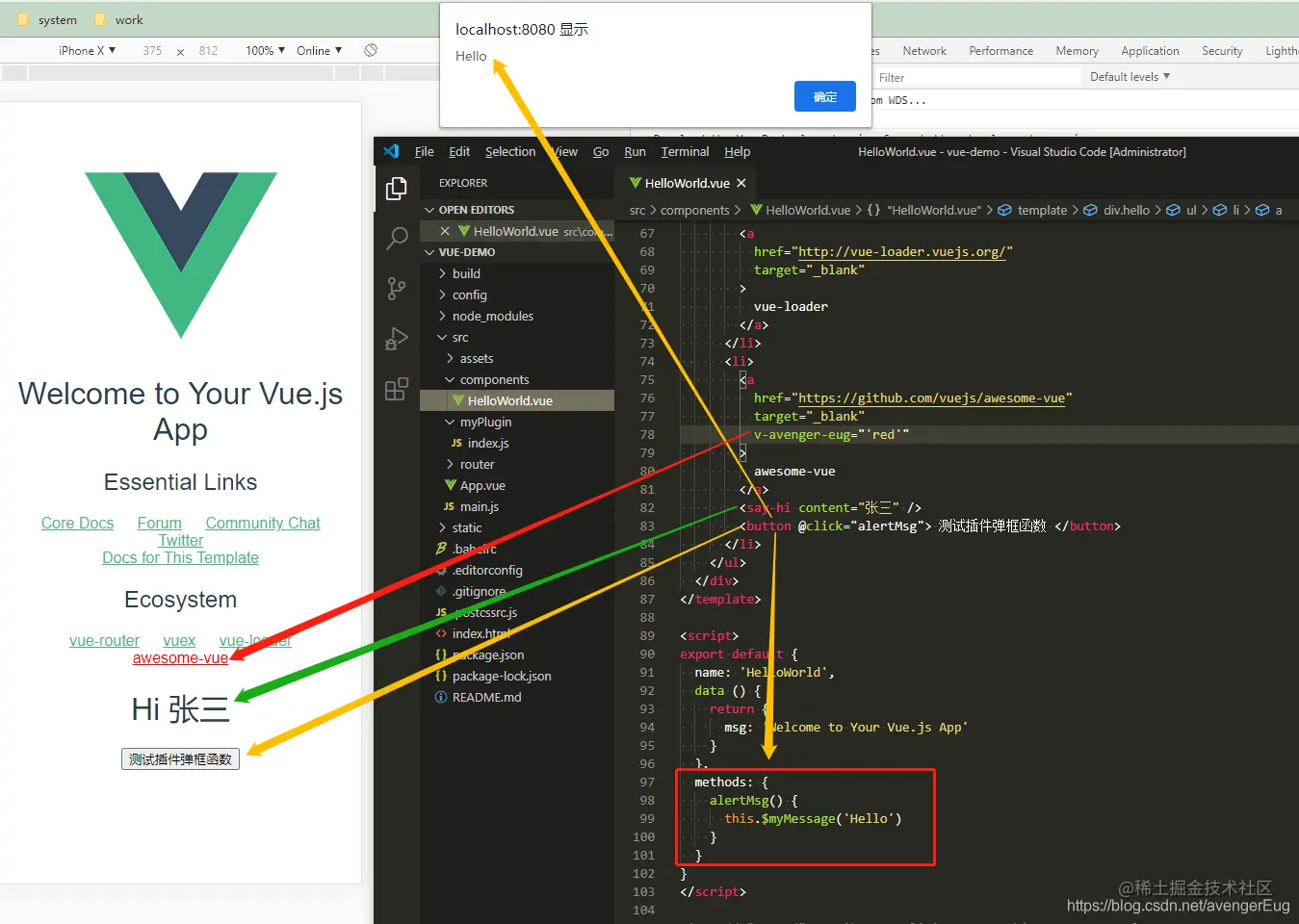The width and height of the screenshot is (1299, 924).
Task: Click the dimension swap icon between 375 and 812
Action: pyautogui.click(x=180, y=52)
